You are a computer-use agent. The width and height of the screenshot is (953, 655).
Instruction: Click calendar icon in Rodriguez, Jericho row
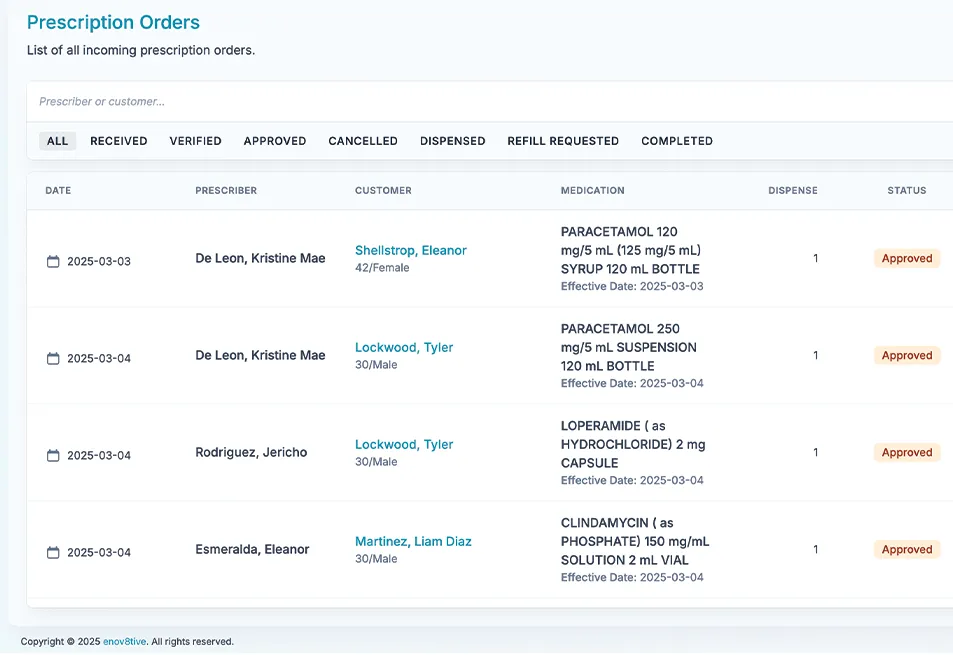coord(53,456)
